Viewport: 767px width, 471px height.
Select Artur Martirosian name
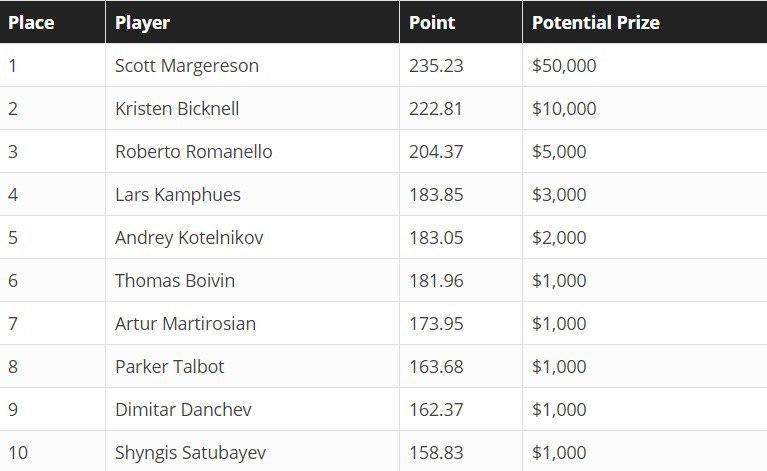tap(185, 324)
